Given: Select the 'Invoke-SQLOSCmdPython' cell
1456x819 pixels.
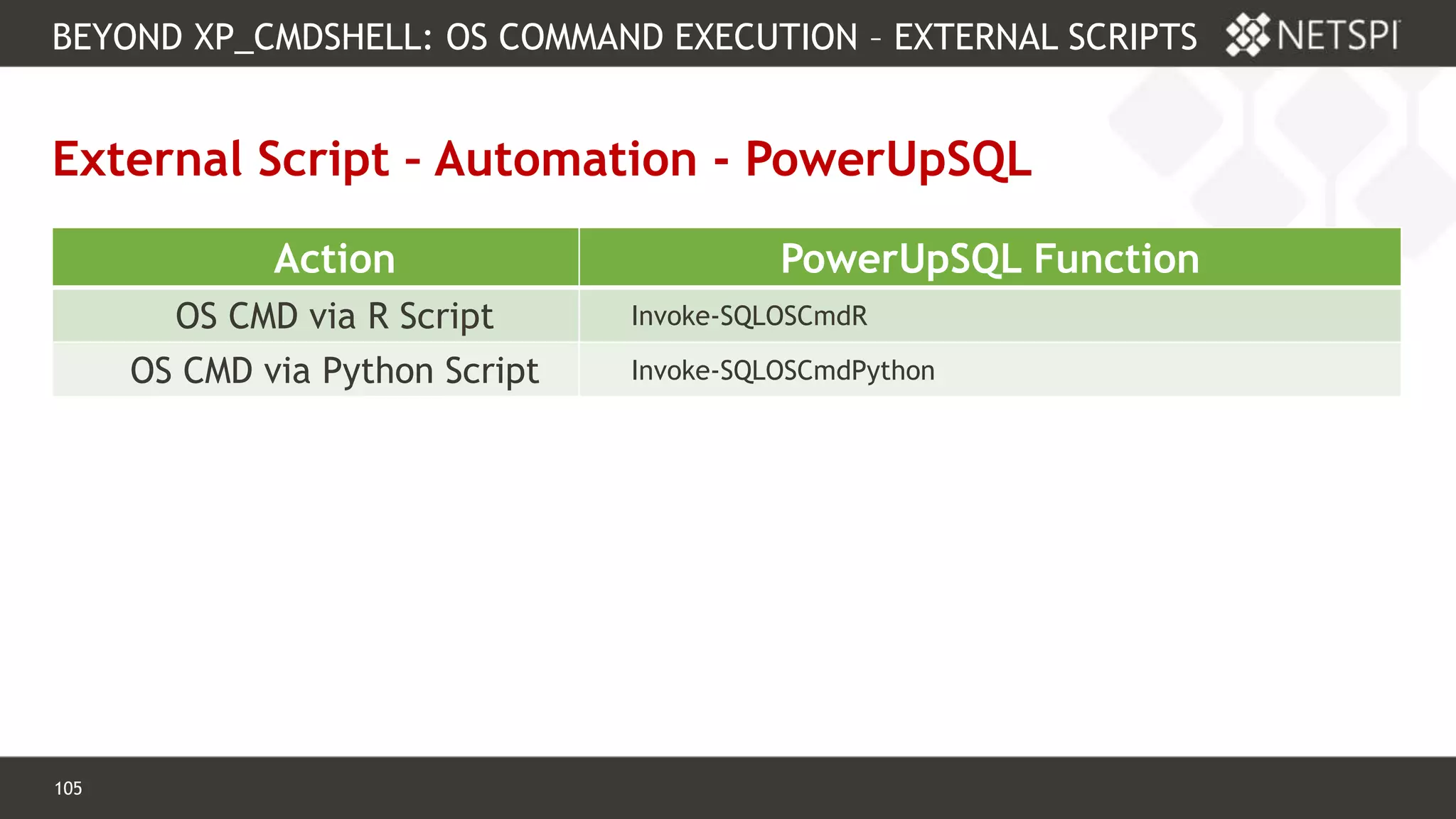Looking at the screenshot, I should click(x=990, y=370).
